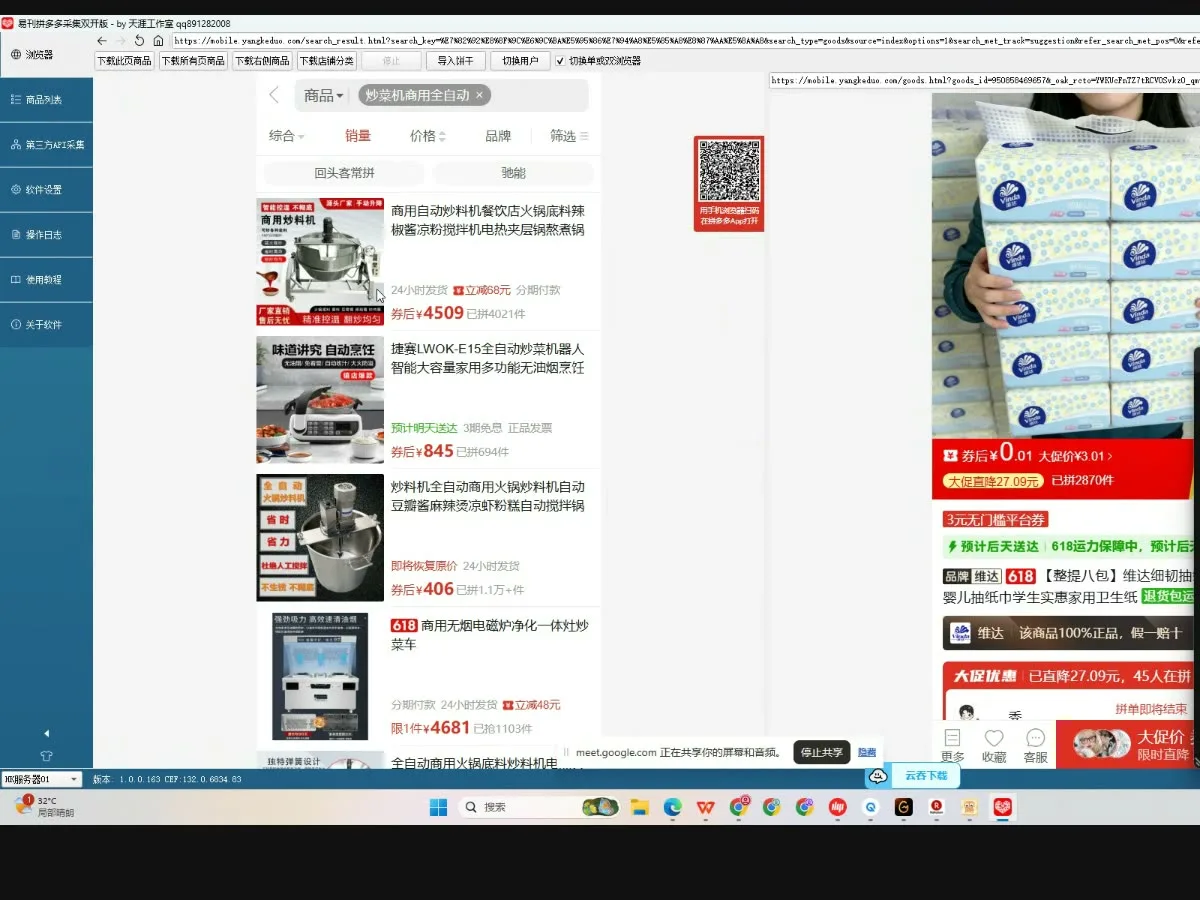Viewport: 1200px width, 900px height.
Task: Expand the 综合 sort dropdown
Action: pos(287,136)
